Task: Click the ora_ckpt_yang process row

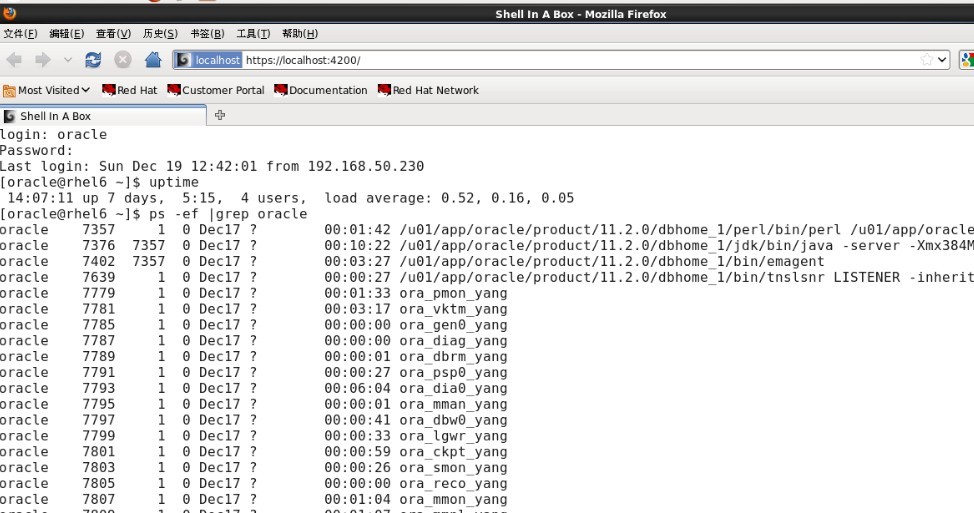Action: coord(253,452)
